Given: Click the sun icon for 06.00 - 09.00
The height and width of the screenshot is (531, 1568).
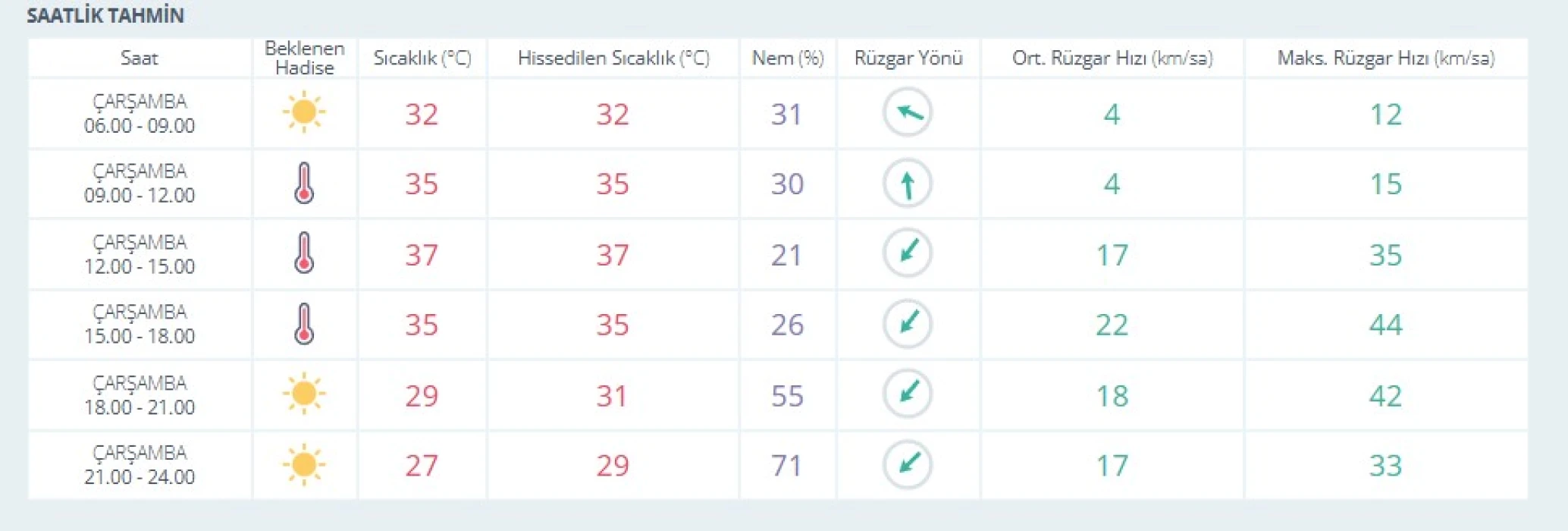Looking at the screenshot, I should tap(304, 112).
